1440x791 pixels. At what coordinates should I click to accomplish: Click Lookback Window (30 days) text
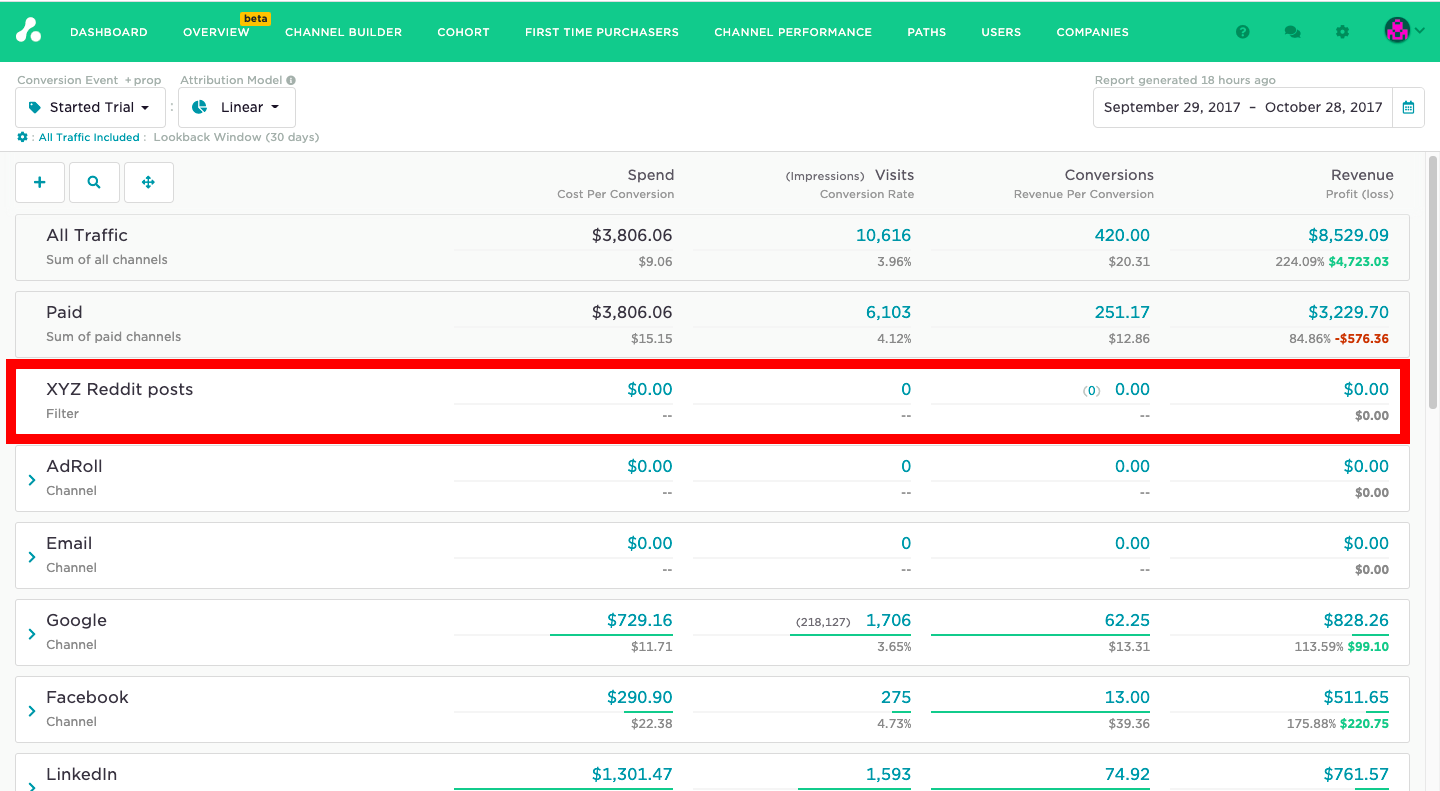coord(236,137)
